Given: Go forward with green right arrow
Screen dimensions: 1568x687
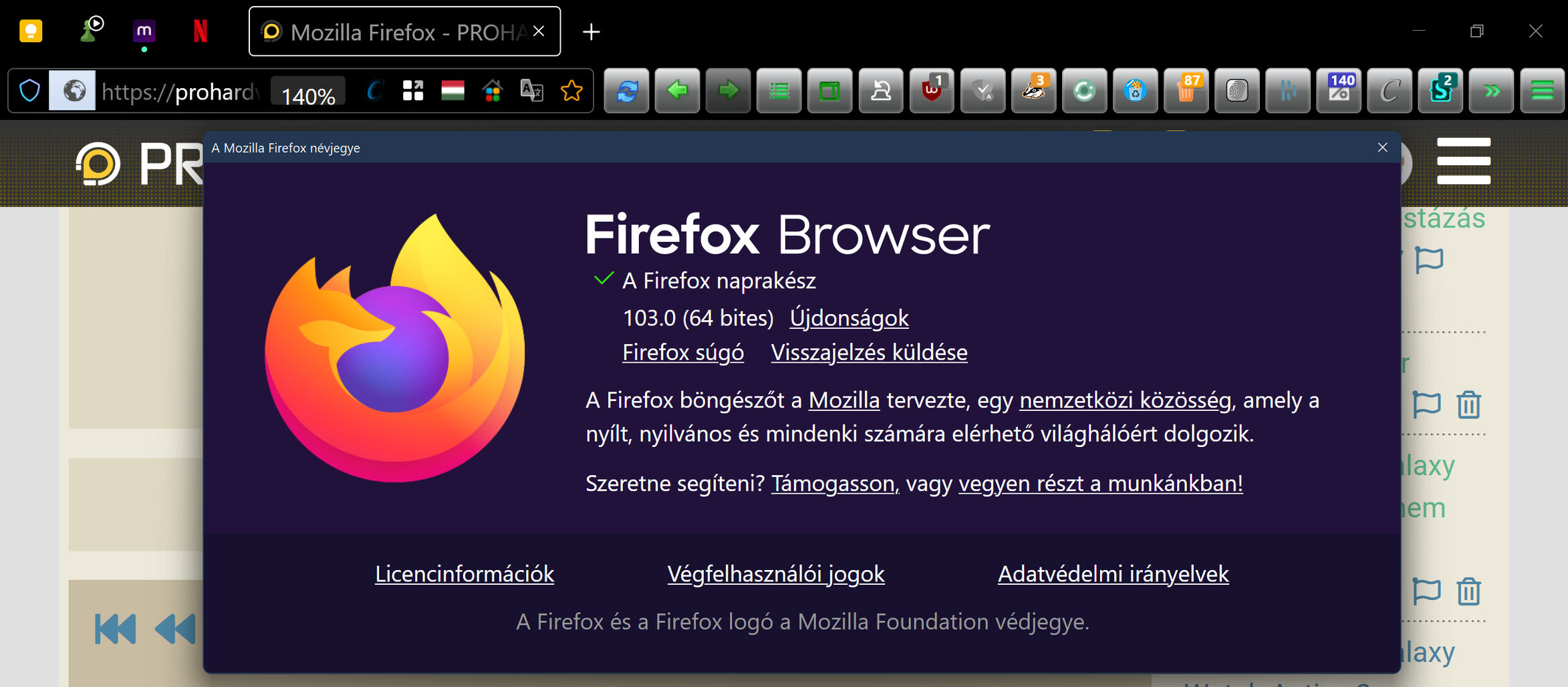Looking at the screenshot, I should click(x=728, y=90).
